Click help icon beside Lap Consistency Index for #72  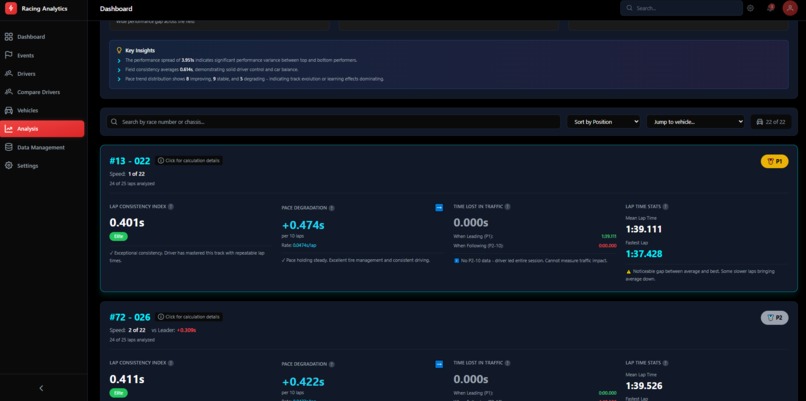[x=171, y=363]
